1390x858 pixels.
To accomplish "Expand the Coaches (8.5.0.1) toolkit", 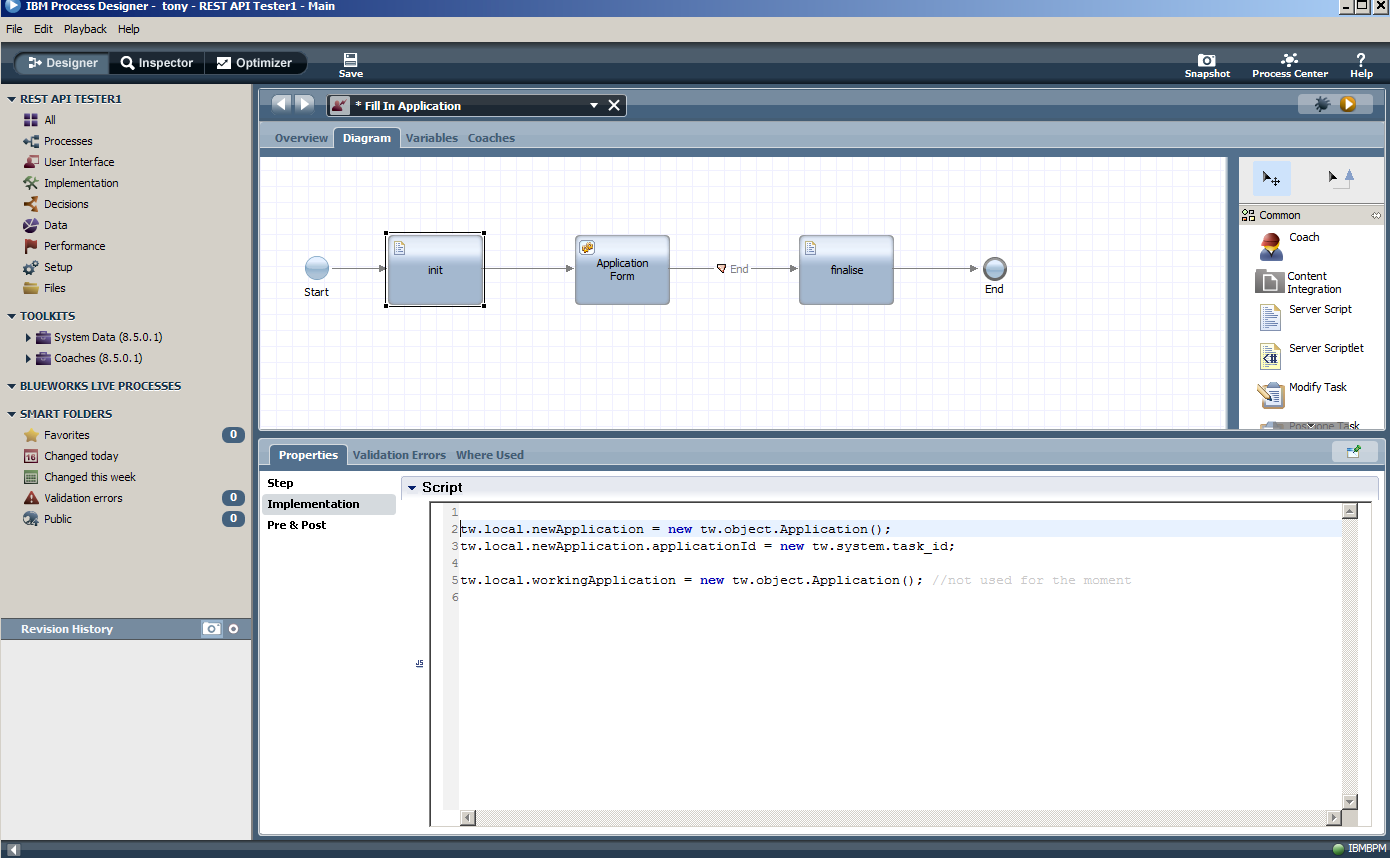I will (x=28, y=358).
